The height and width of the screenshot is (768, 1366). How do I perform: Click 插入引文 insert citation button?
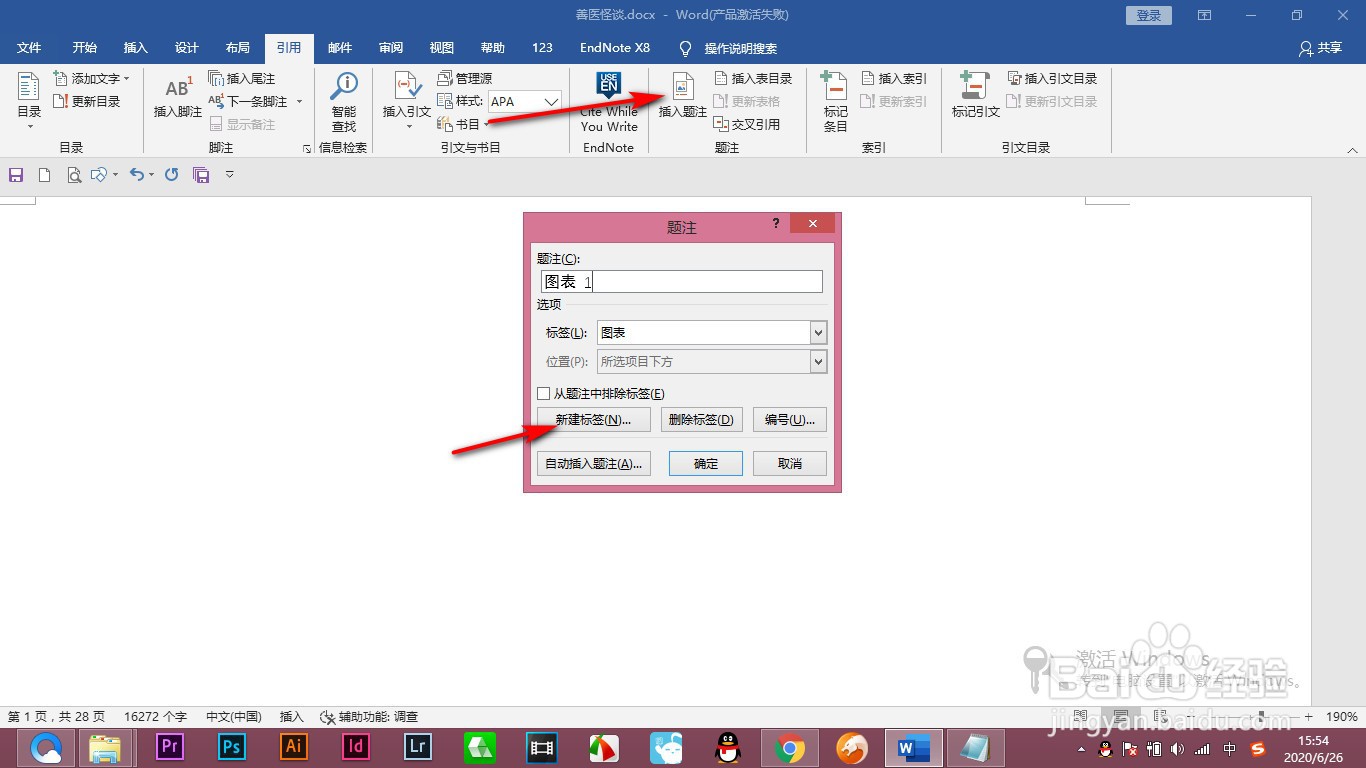[x=407, y=98]
